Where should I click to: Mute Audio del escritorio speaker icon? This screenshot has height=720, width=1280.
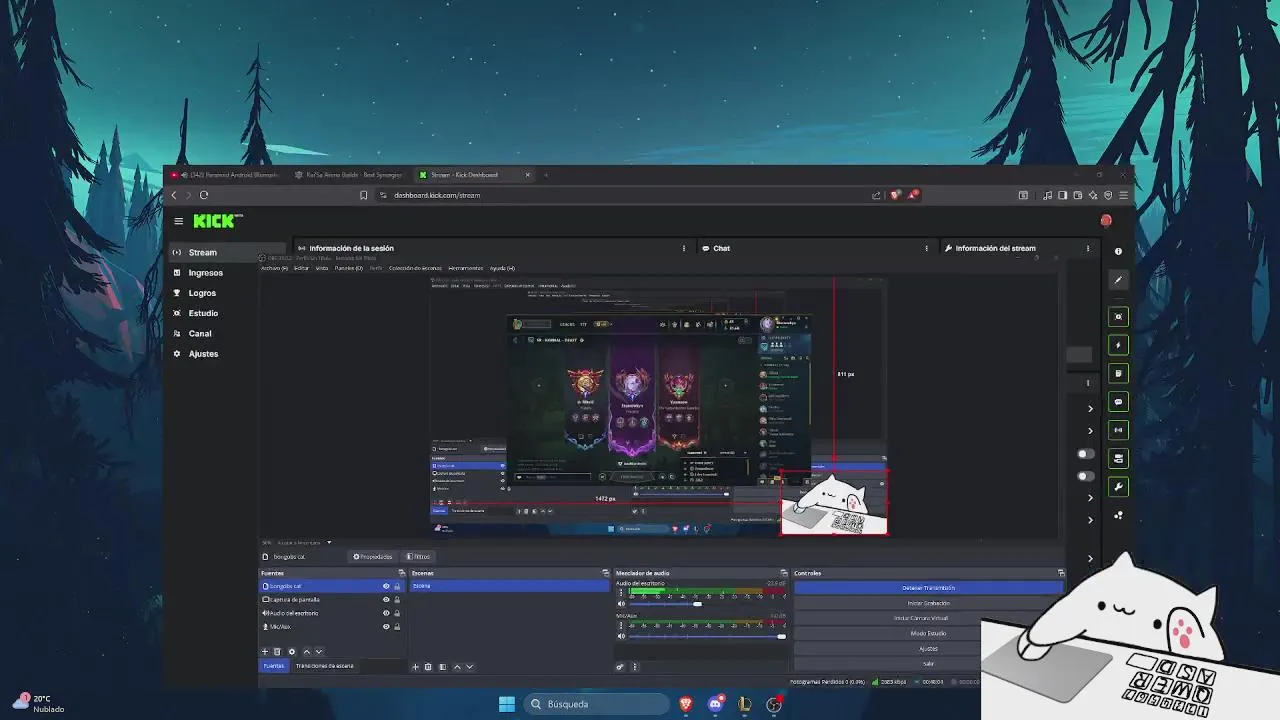pyautogui.click(x=621, y=604)
